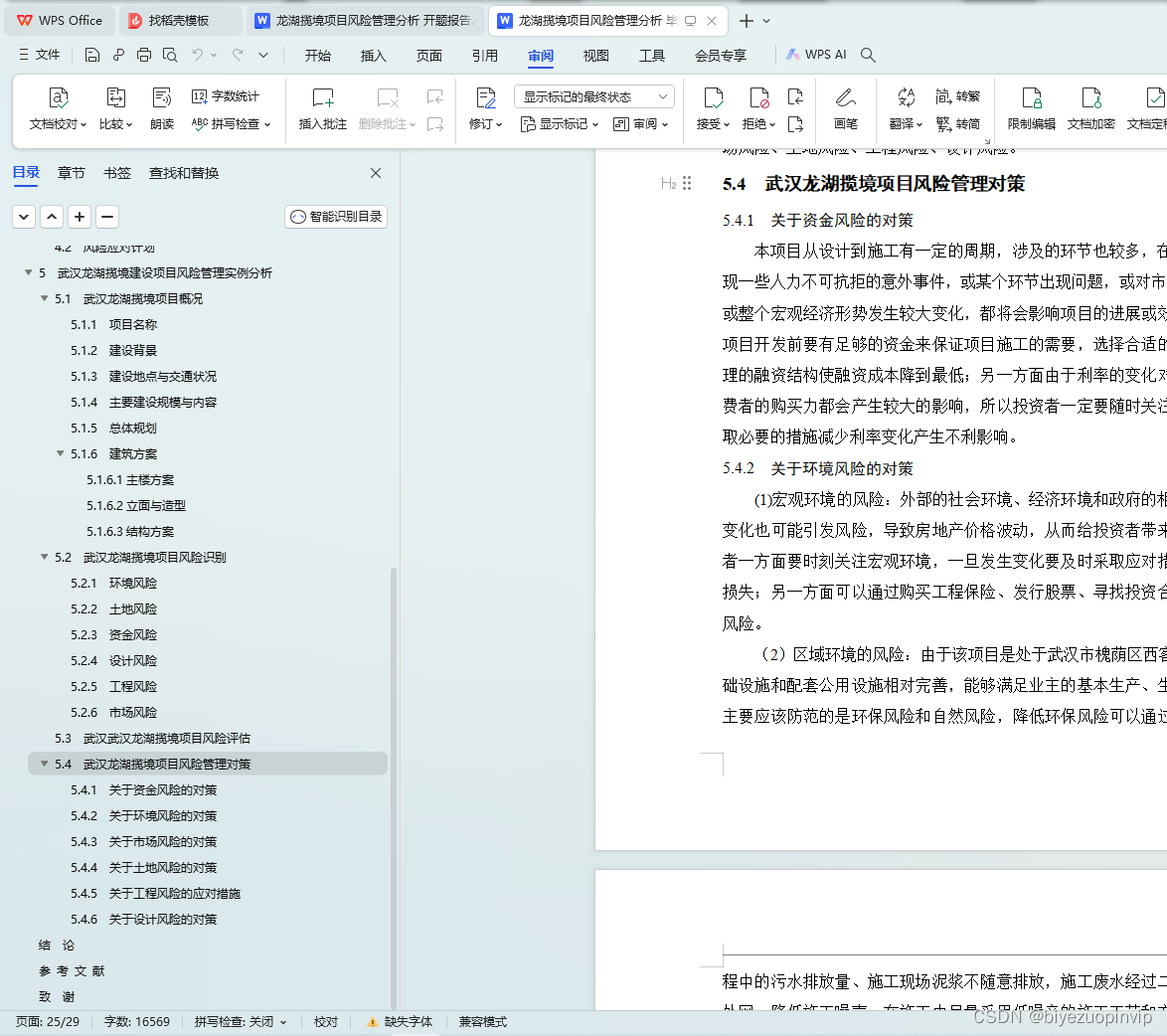Click 拒绝 reject change icon

pos(759,108)
